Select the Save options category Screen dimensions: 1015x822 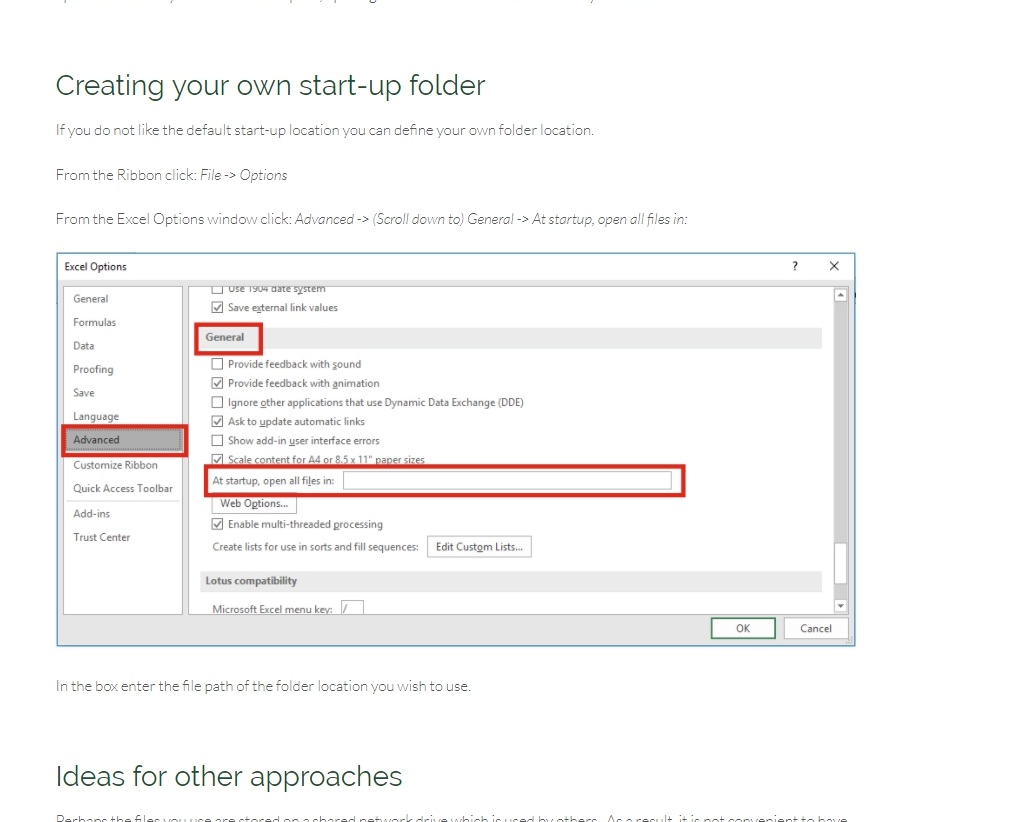(x=84, y=393)
